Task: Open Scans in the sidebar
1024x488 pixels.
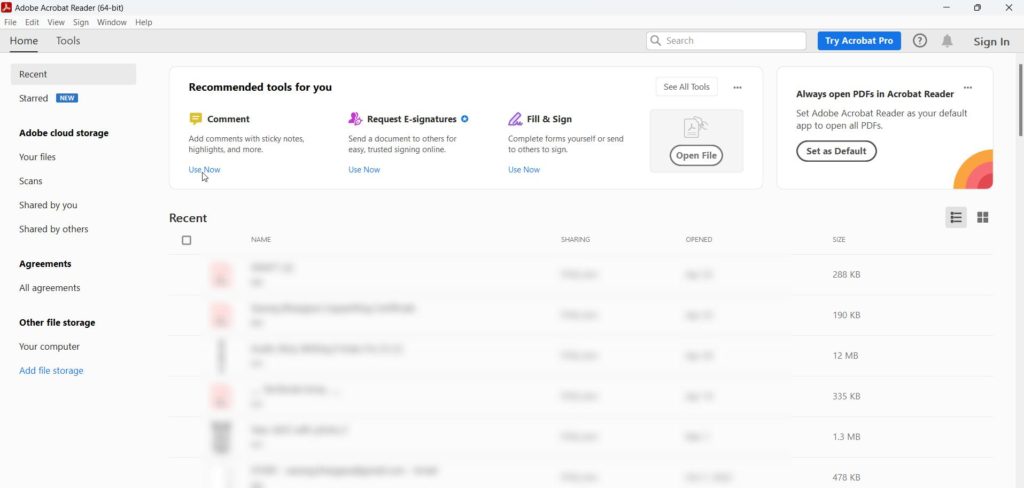Action: tap(31, 181)
